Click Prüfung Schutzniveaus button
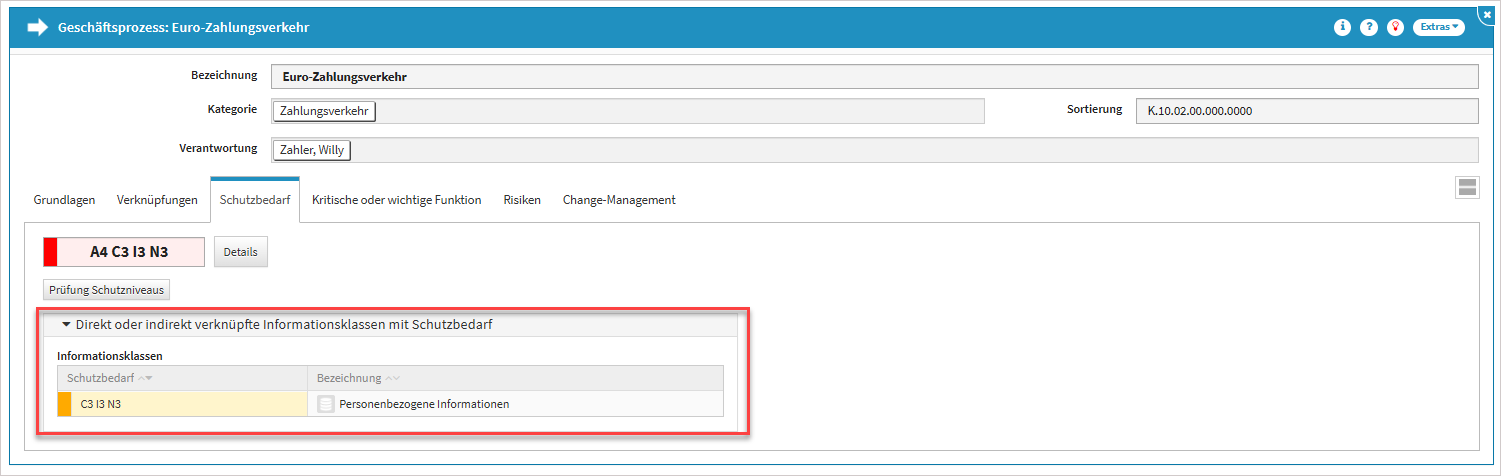This screenshot has width=1501, height=476. click(106, 290)
